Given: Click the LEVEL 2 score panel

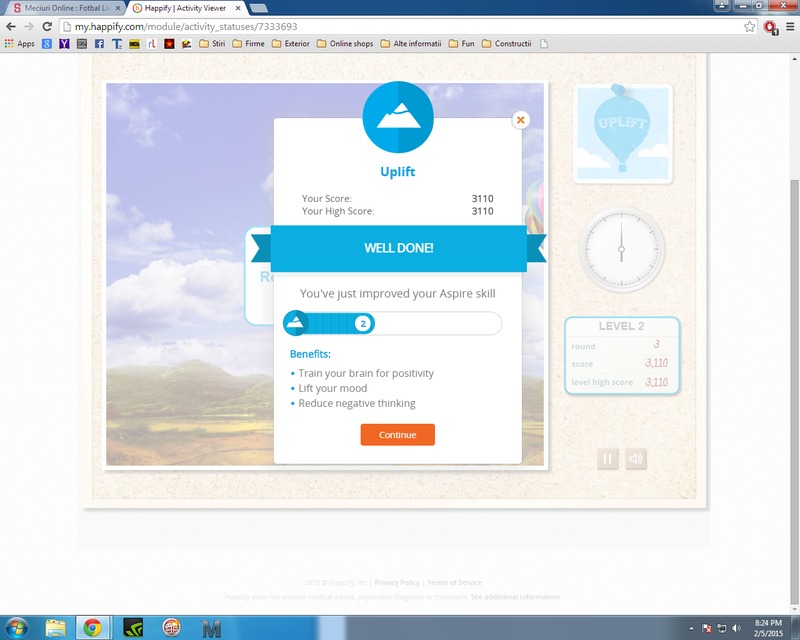Looking at the screenshot, I should pyautogui.click(x=622, y=356).
